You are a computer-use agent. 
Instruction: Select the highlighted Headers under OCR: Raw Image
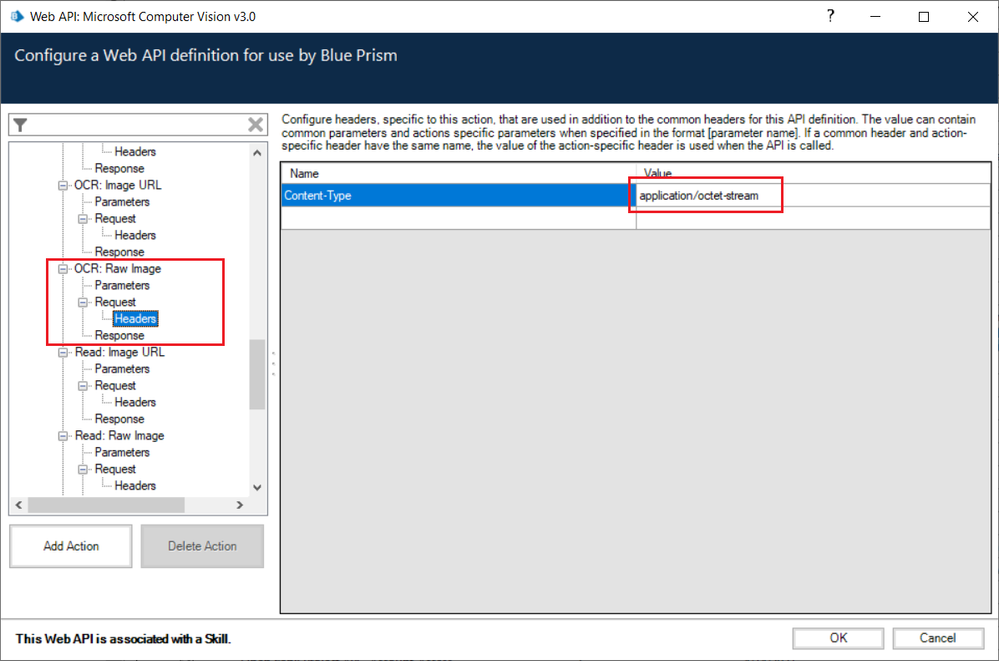pyautogui.click(x=135, y=319)
